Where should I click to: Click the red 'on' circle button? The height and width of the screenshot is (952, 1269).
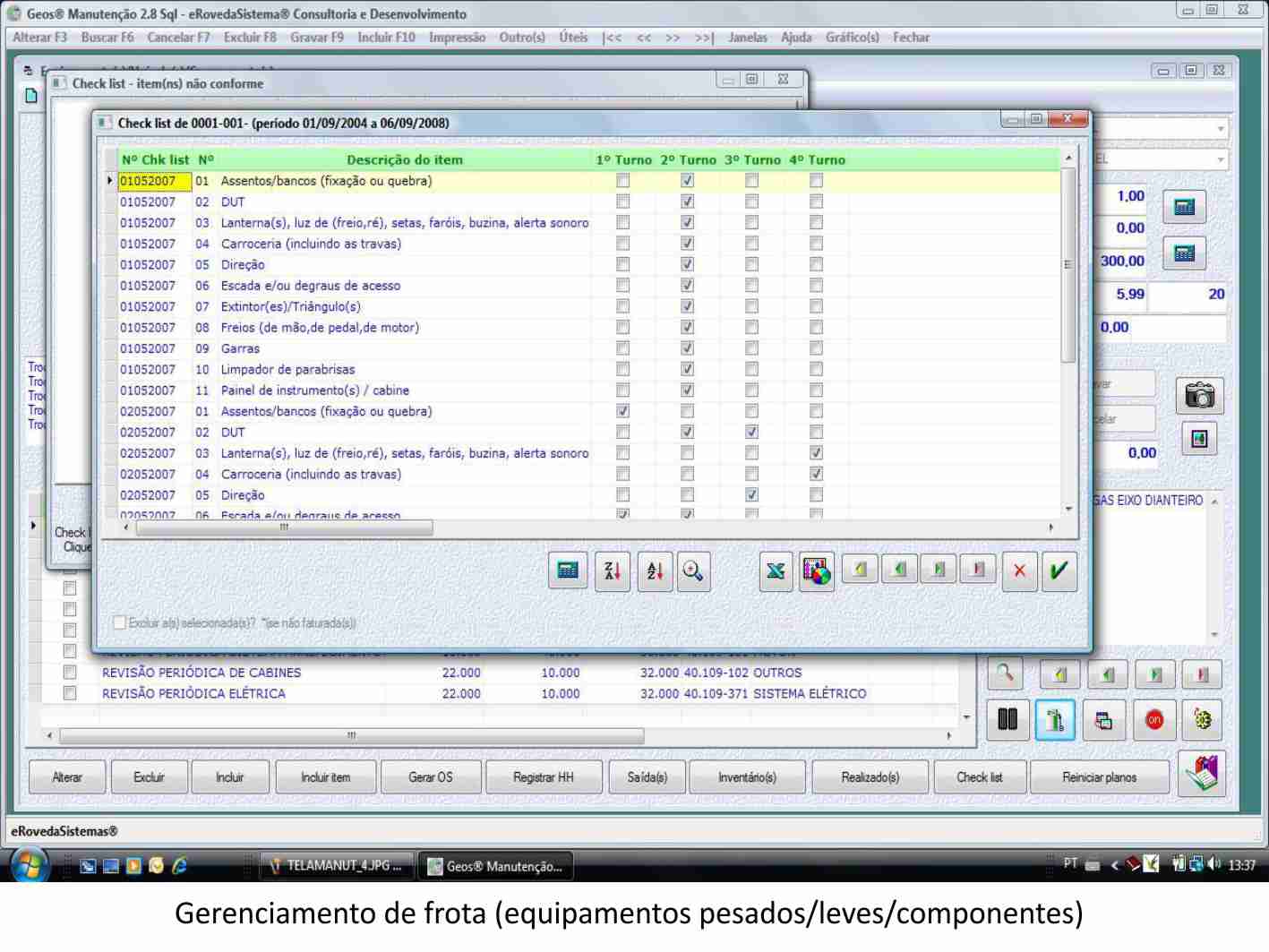pyautogui.click(x=1154, y=720)
